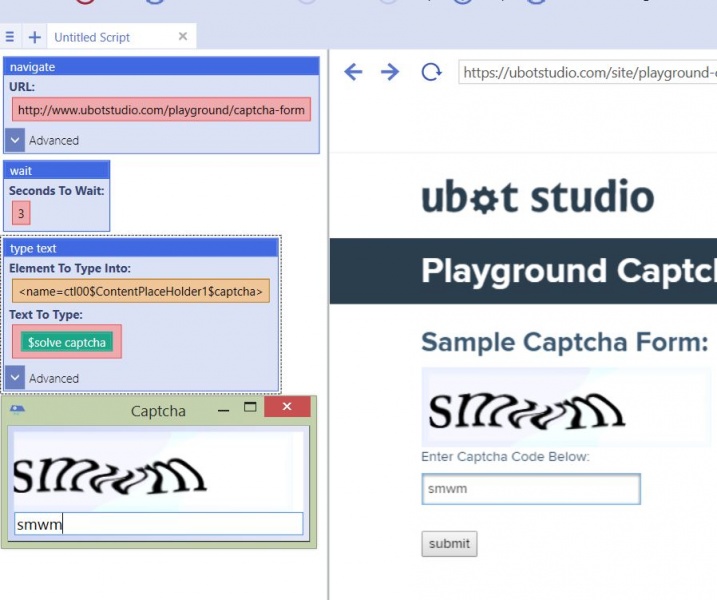717x600 pixels.
Task: Close the Captcha dialog window
Action: click(287, 407)
